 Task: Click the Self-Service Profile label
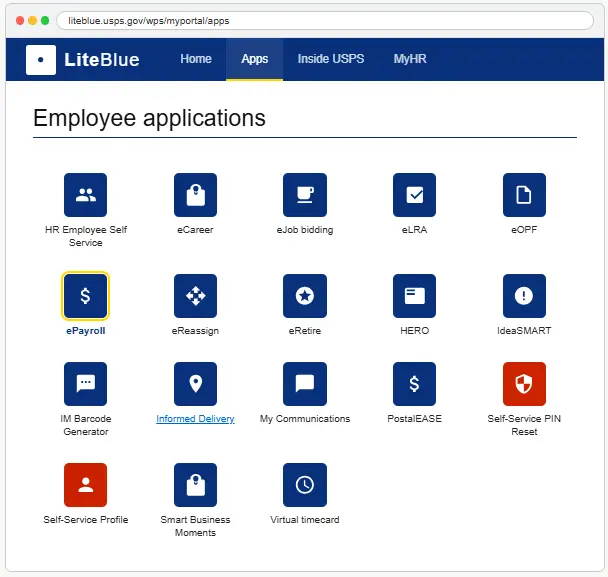[x=85, y=520]
